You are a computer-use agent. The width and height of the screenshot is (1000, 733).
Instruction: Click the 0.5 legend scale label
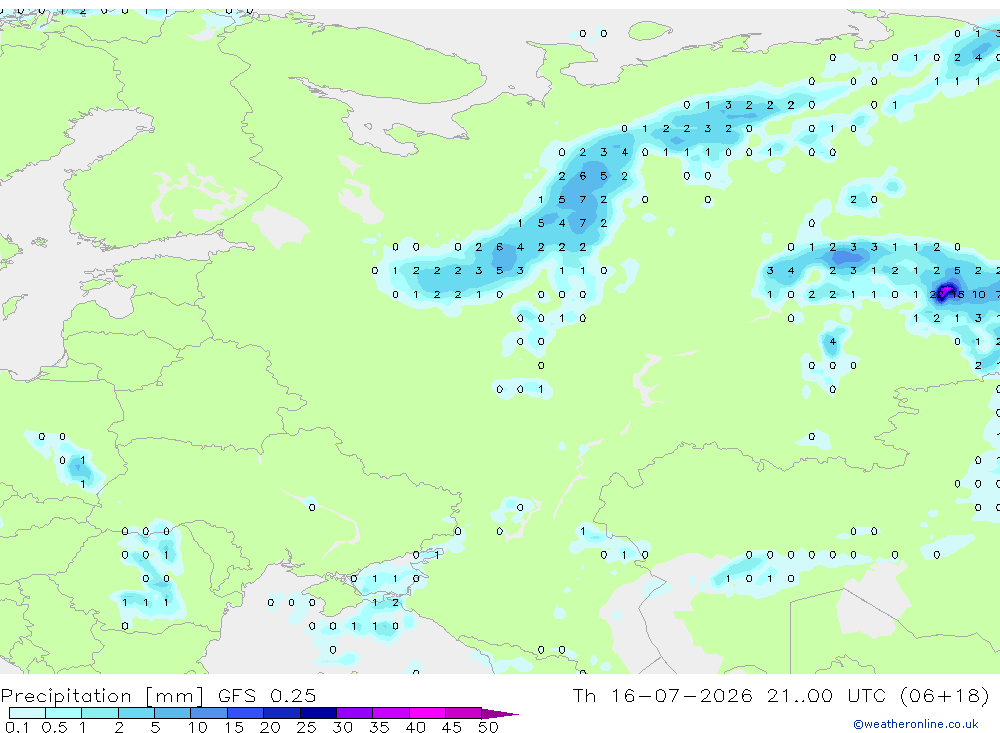(x=54, y=727)
